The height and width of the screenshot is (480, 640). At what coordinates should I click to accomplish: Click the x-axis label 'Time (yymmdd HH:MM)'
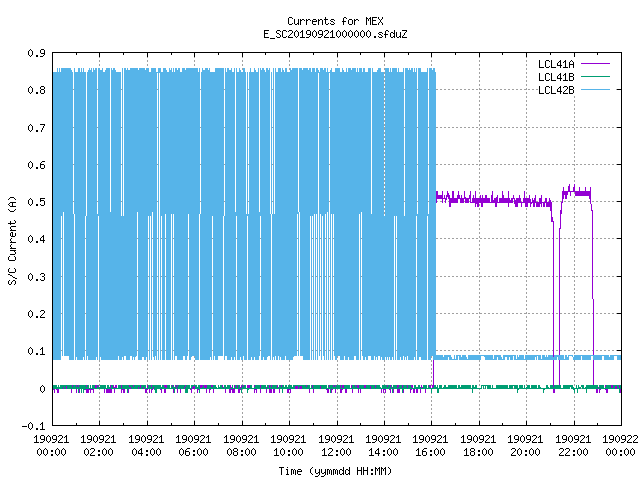pyautogui.click(x=335, y=471)
